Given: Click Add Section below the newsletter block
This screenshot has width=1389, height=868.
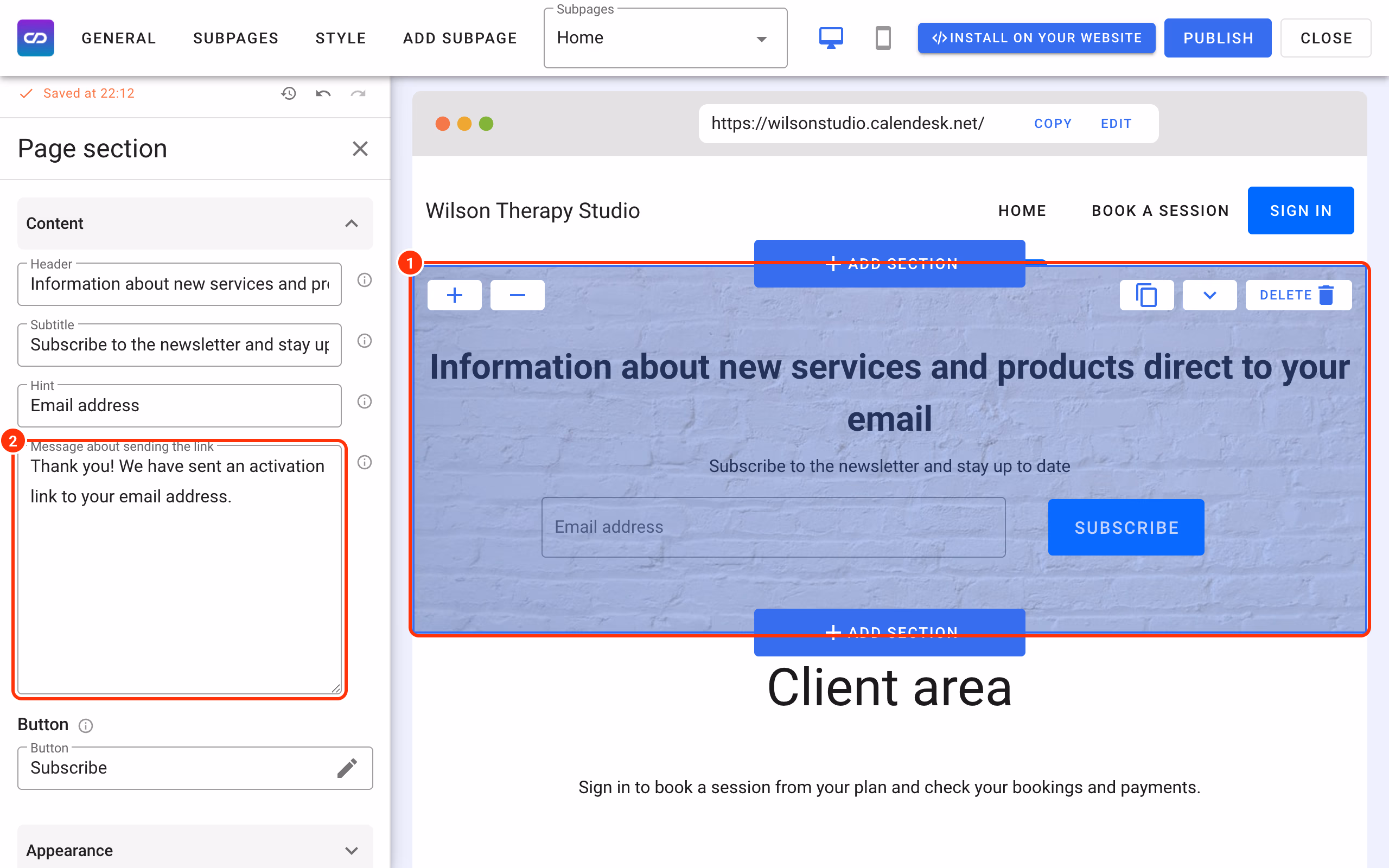Looking at the screenshot, I should [890, 632].
